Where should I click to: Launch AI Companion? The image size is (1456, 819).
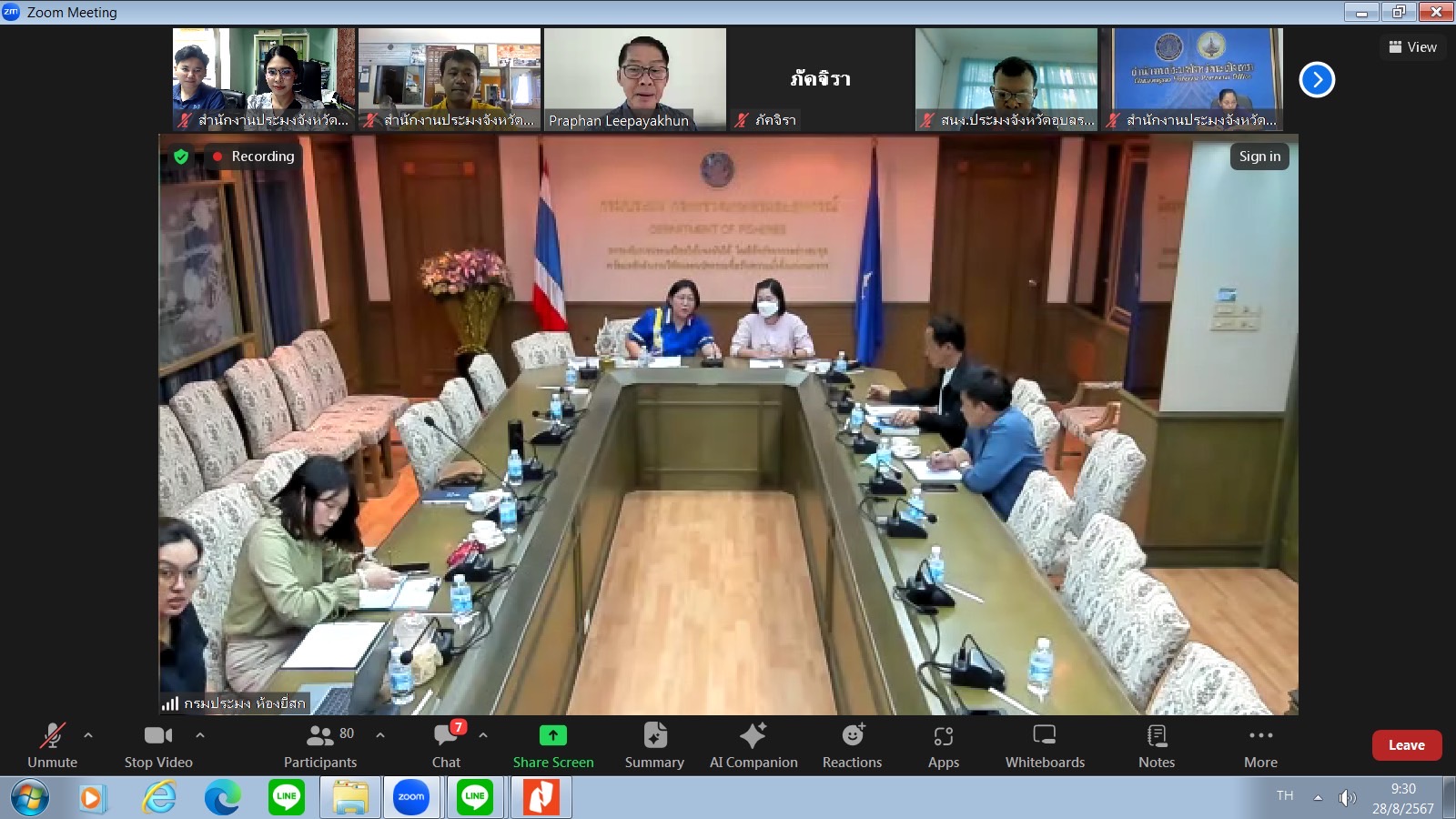pos(753,745)
